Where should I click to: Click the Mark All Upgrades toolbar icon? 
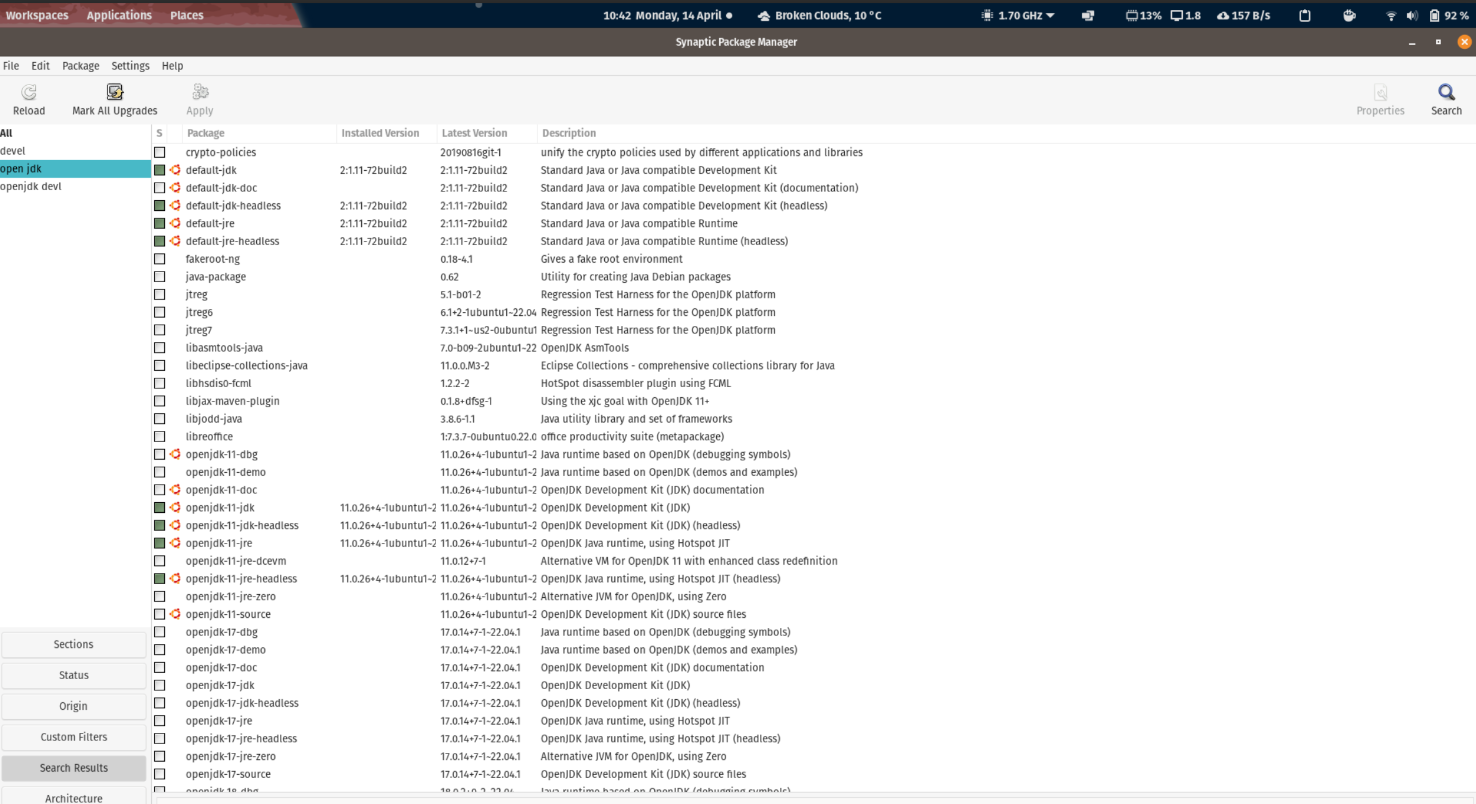point(115,92)
